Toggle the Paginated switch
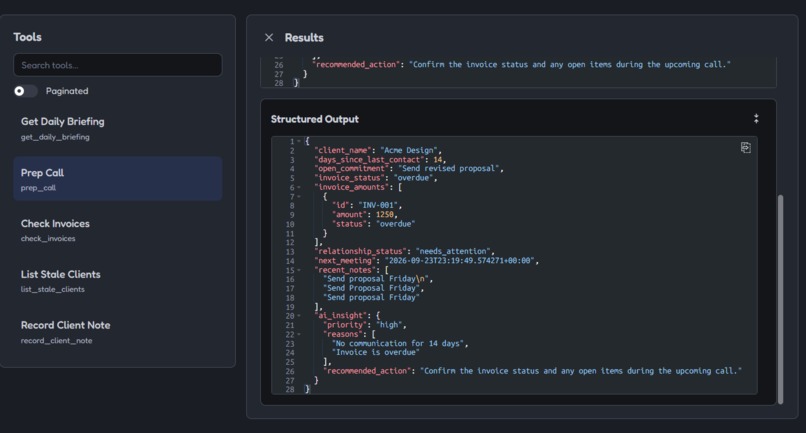Viewport: 806px width, 433px height. [25, 91]
